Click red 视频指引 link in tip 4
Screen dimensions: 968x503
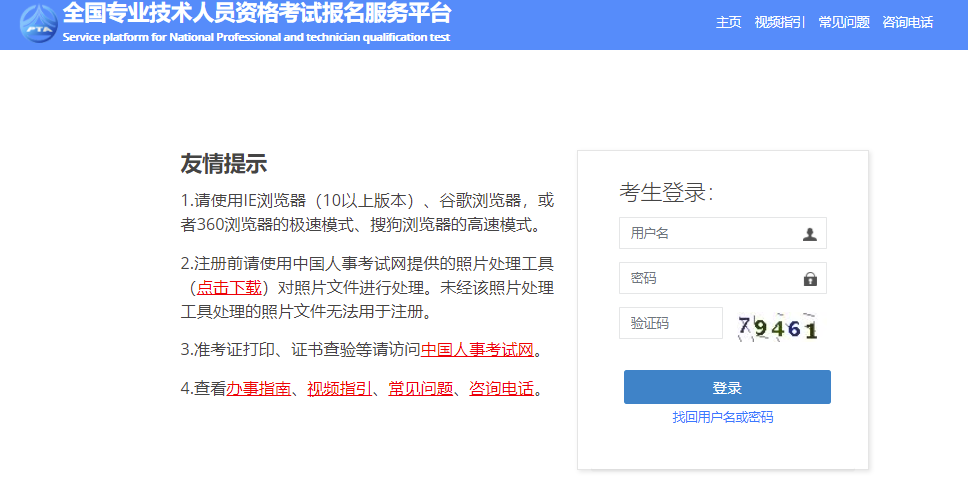coord(339,389)
